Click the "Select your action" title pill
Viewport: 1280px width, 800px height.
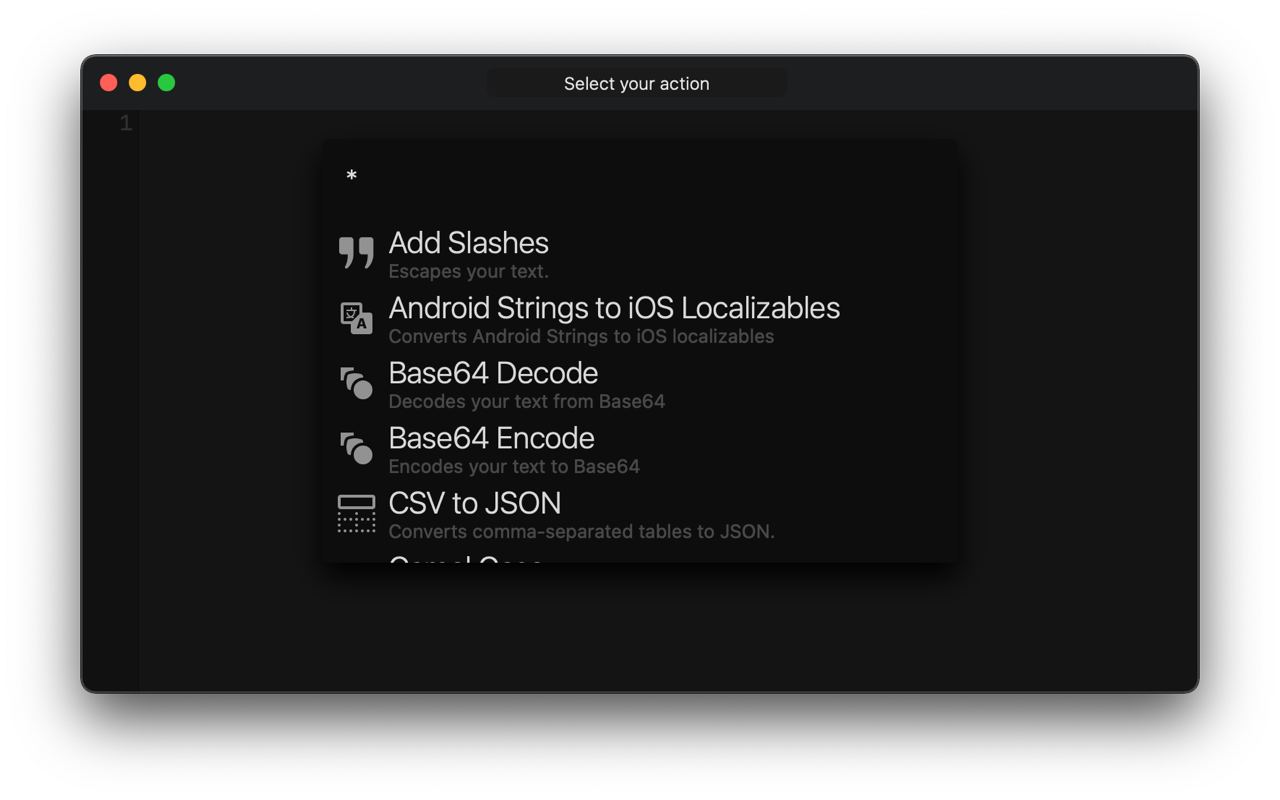pos(637,84)
